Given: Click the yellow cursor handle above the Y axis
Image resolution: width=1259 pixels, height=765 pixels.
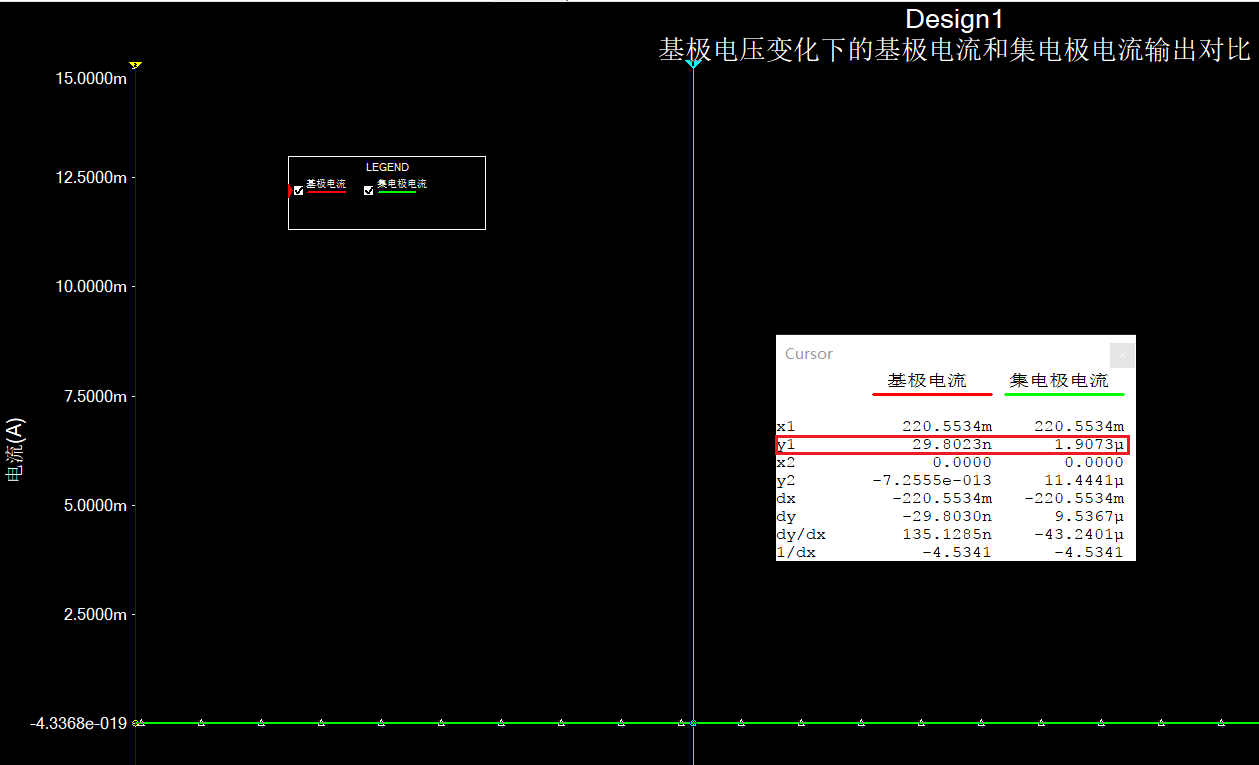Looking at the screenshot, I should point(135,65).
